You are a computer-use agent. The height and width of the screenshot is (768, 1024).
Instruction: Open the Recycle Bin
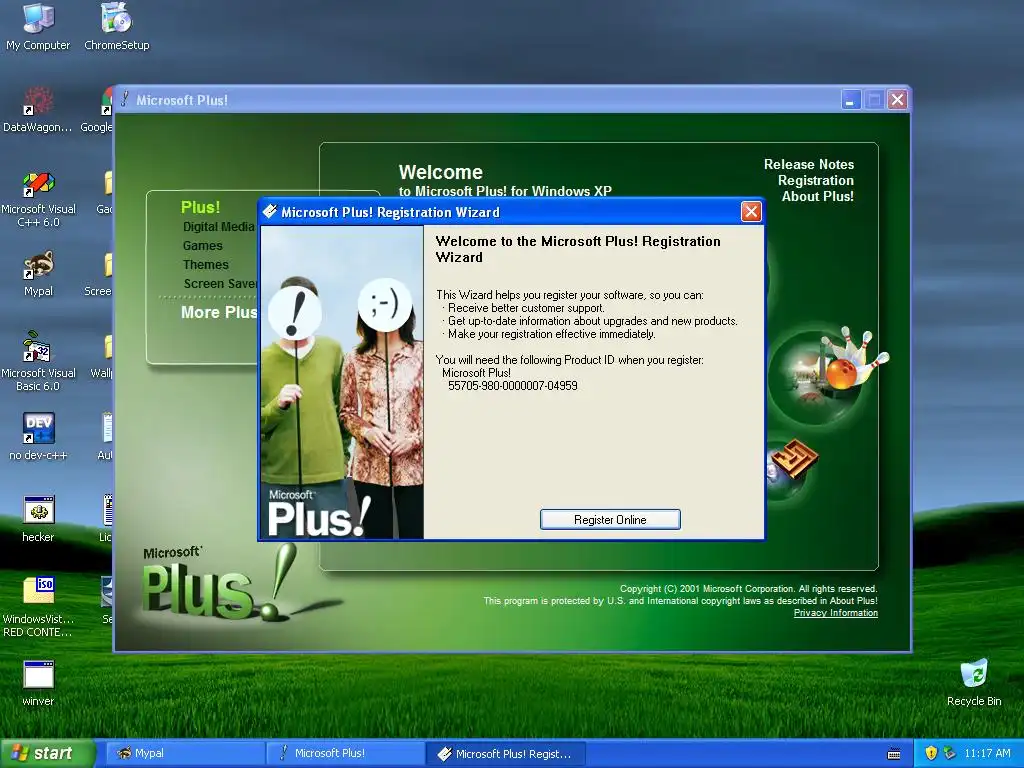click(x=974, y=683)
